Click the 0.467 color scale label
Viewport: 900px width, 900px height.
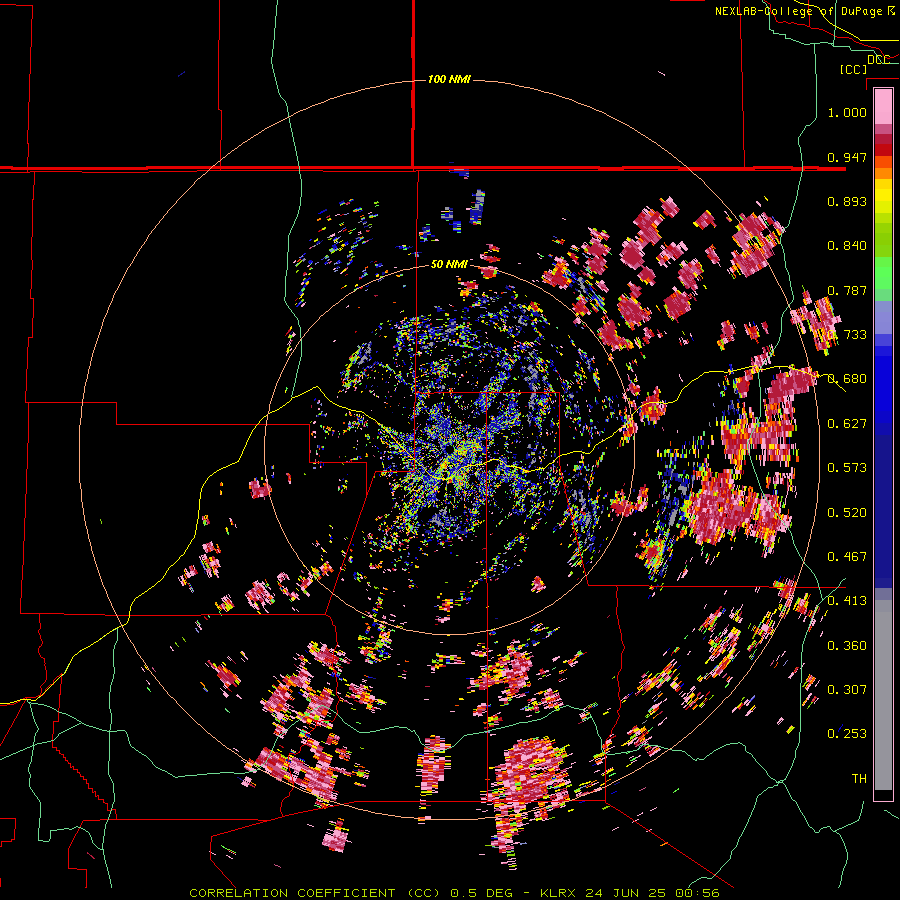coord(847,557)
